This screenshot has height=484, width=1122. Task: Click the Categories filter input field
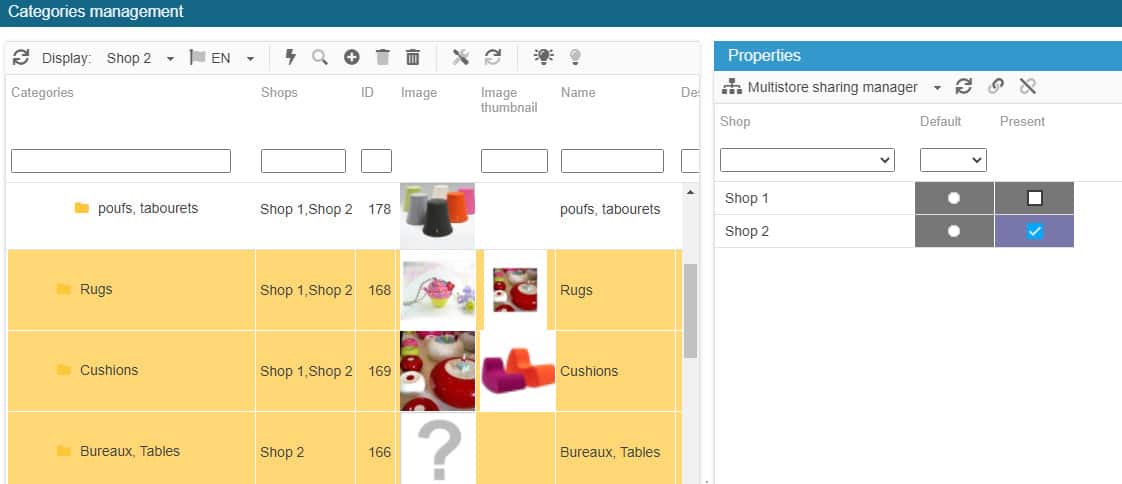121,161
